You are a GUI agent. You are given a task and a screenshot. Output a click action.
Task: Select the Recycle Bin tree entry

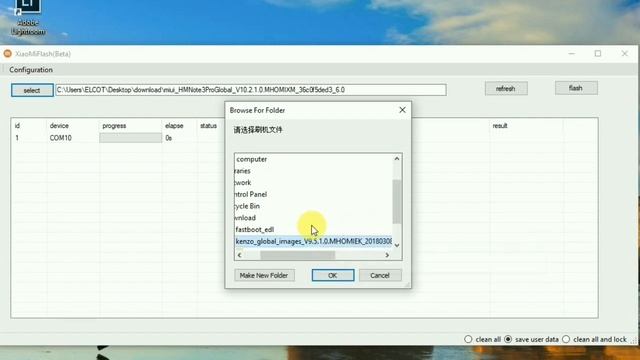[247, 206]
